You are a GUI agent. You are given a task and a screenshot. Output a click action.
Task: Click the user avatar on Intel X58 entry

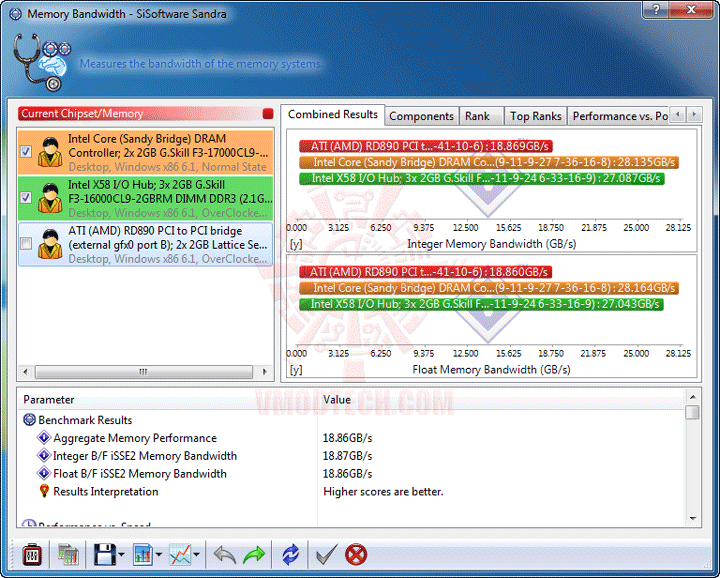50,198
